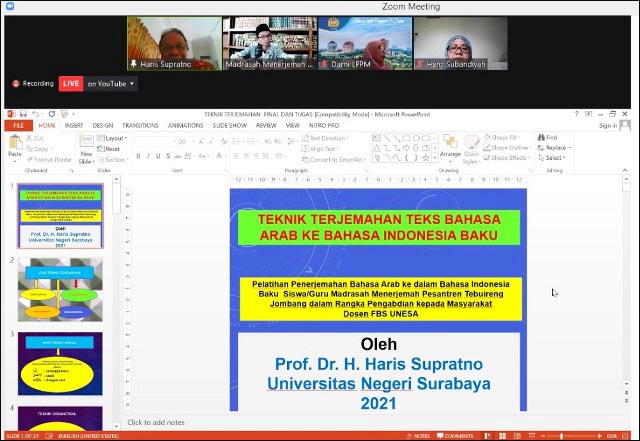The width and height of the screenshot is (640, 441).
Task: Open PowerPoint Help question mark
Action: (x=576, y=114)
